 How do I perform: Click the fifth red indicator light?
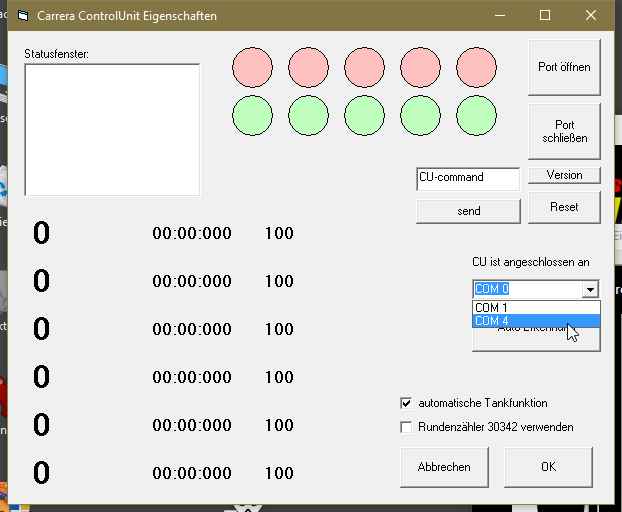point(476,67)
